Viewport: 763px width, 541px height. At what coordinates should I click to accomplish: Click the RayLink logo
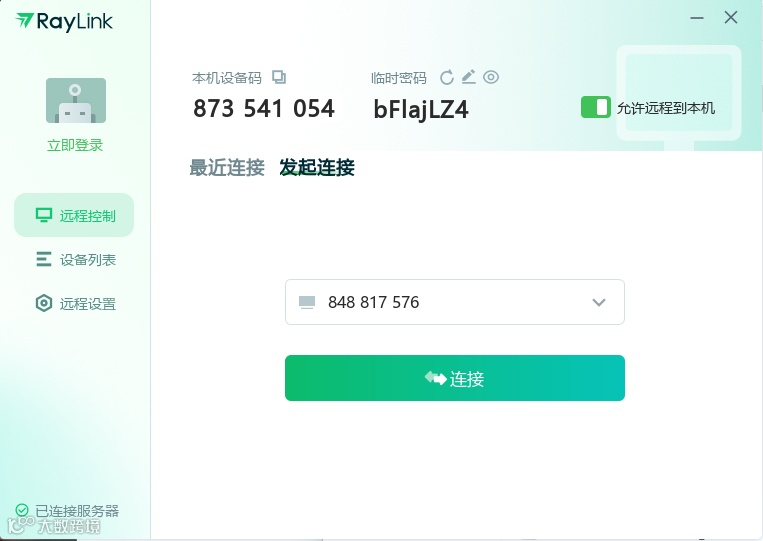[x=64, y=21]
